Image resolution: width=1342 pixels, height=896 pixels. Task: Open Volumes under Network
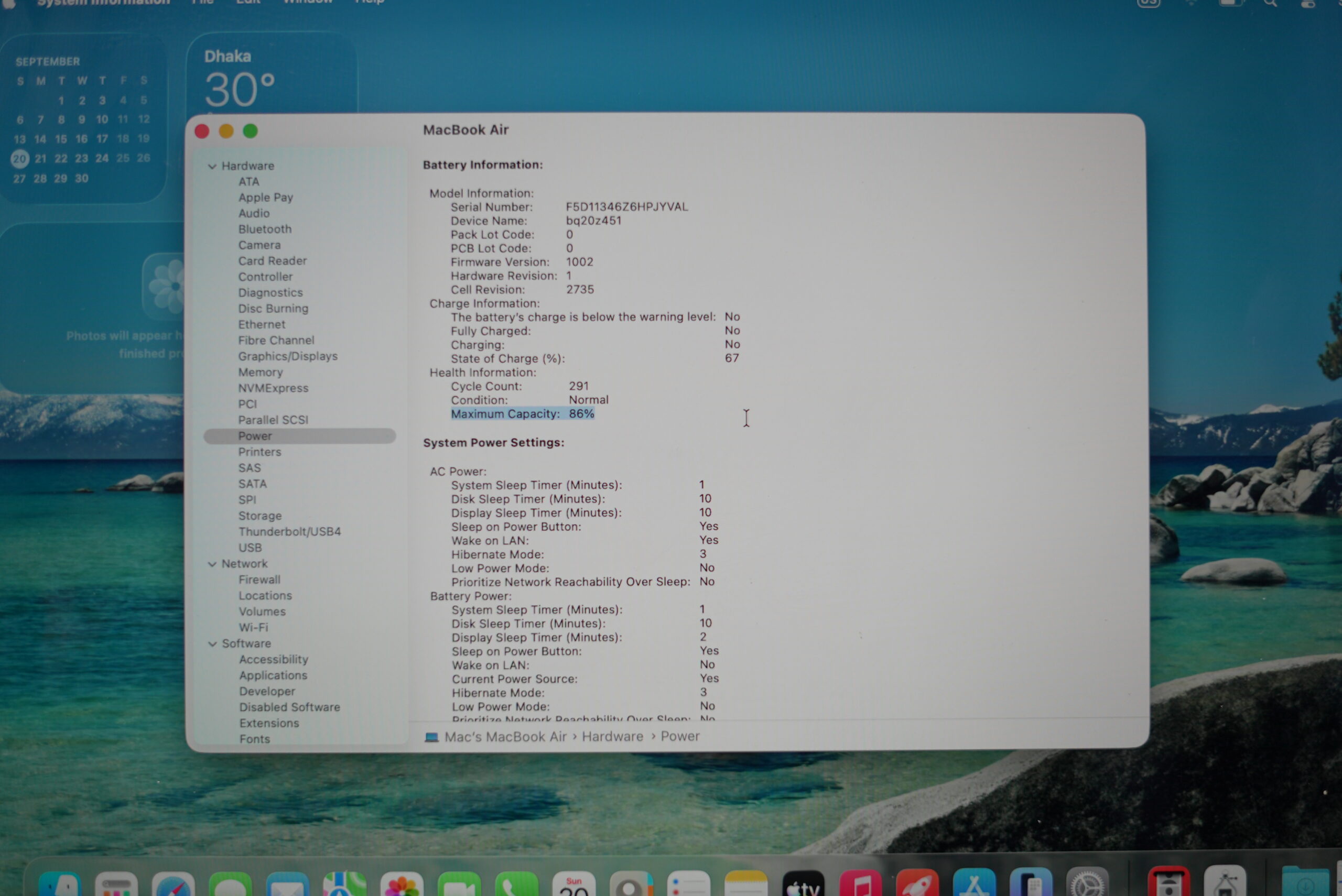click(x=262, y=612)
